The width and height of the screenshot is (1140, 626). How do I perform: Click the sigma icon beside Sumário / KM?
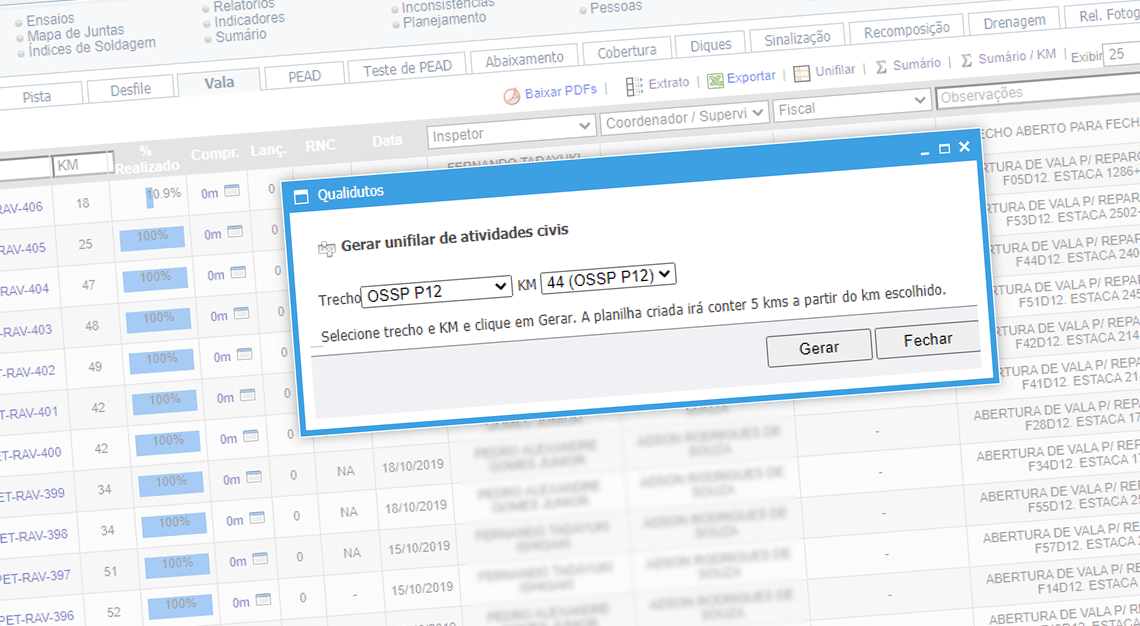966,60
